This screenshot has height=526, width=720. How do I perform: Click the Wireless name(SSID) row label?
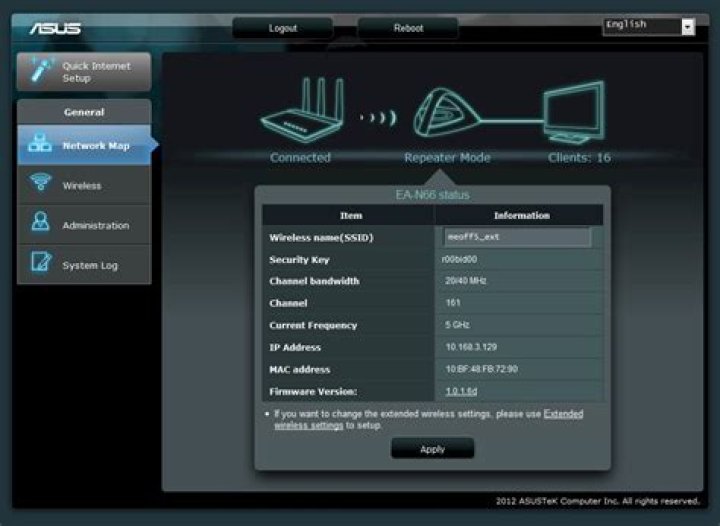click(x=321, y=237)
